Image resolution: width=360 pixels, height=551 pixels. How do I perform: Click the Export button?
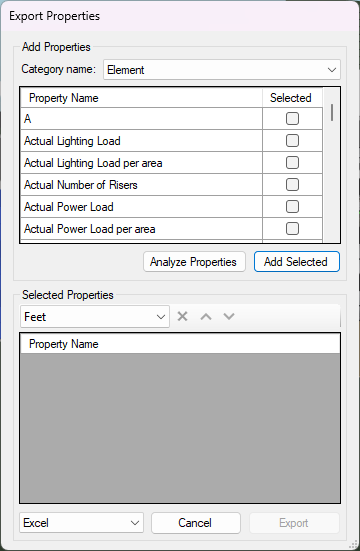(294, 523)
